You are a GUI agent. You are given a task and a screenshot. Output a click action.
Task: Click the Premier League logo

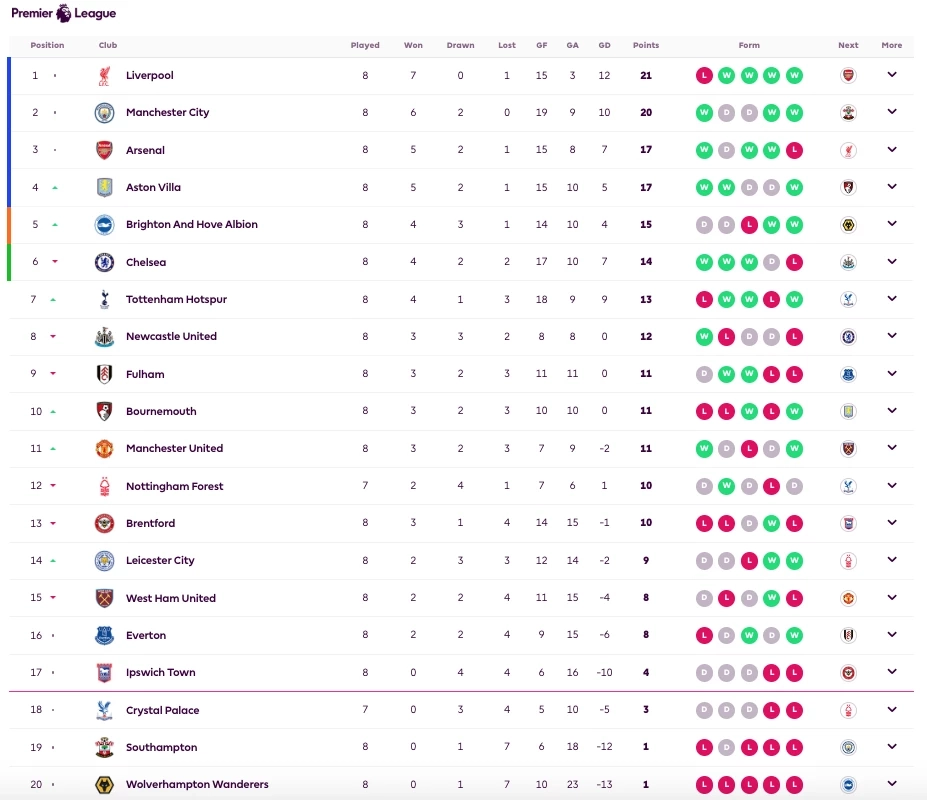click(x=63, y=13)
